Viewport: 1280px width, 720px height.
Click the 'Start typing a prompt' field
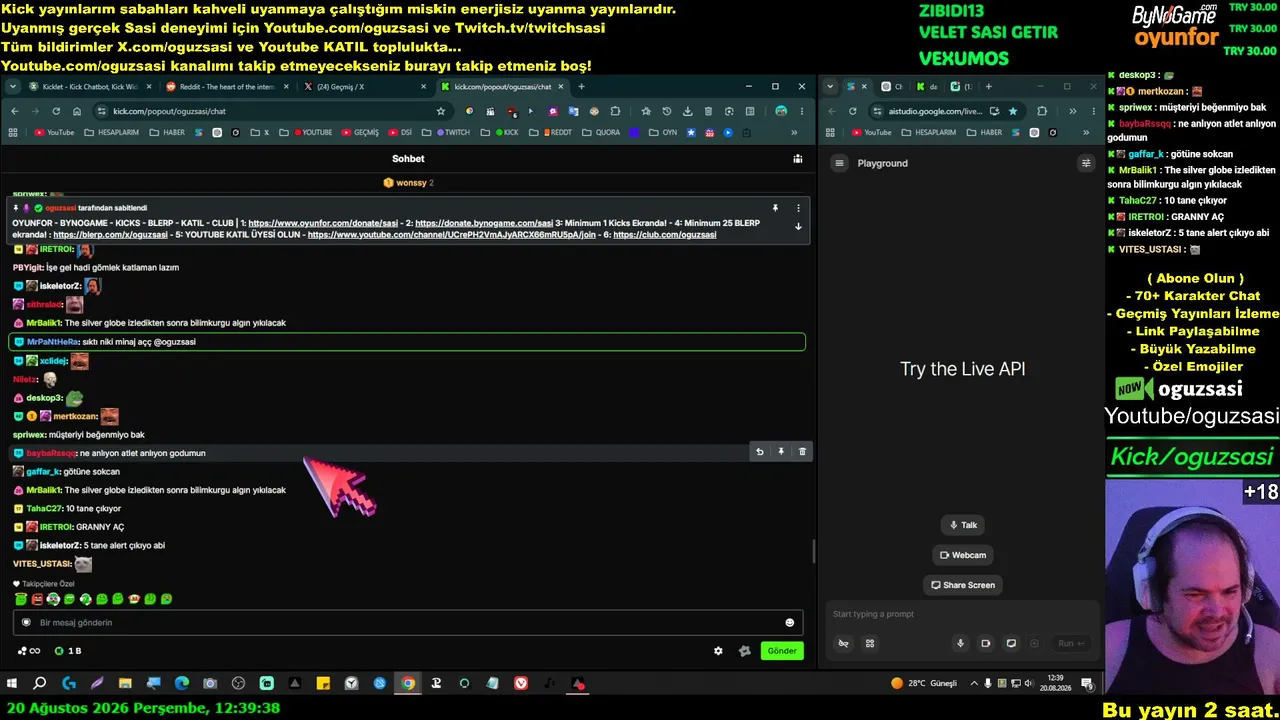point(961,614)
